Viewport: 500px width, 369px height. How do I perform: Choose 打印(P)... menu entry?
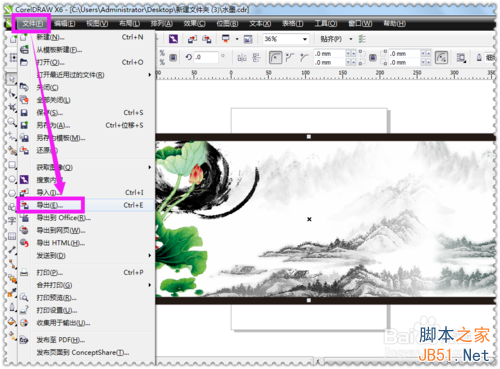pyautogui.click(x=86, y=272)
